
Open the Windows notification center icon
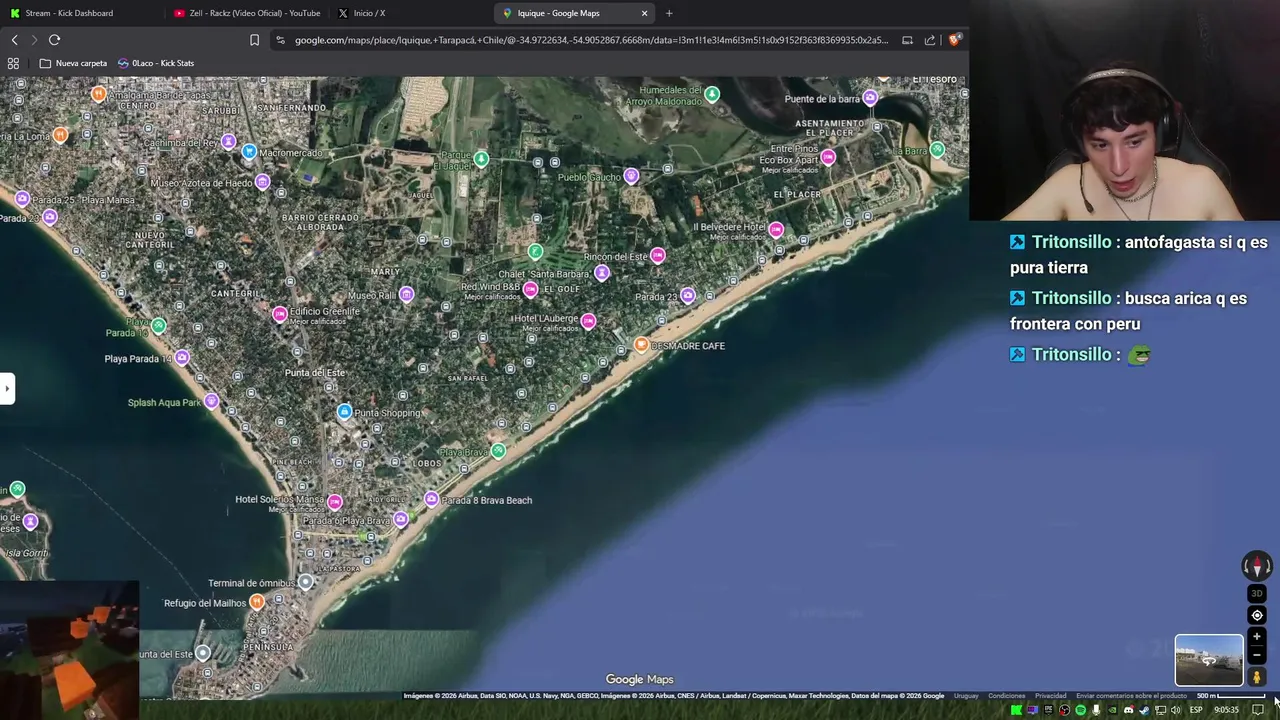(x=1258, y=710)
